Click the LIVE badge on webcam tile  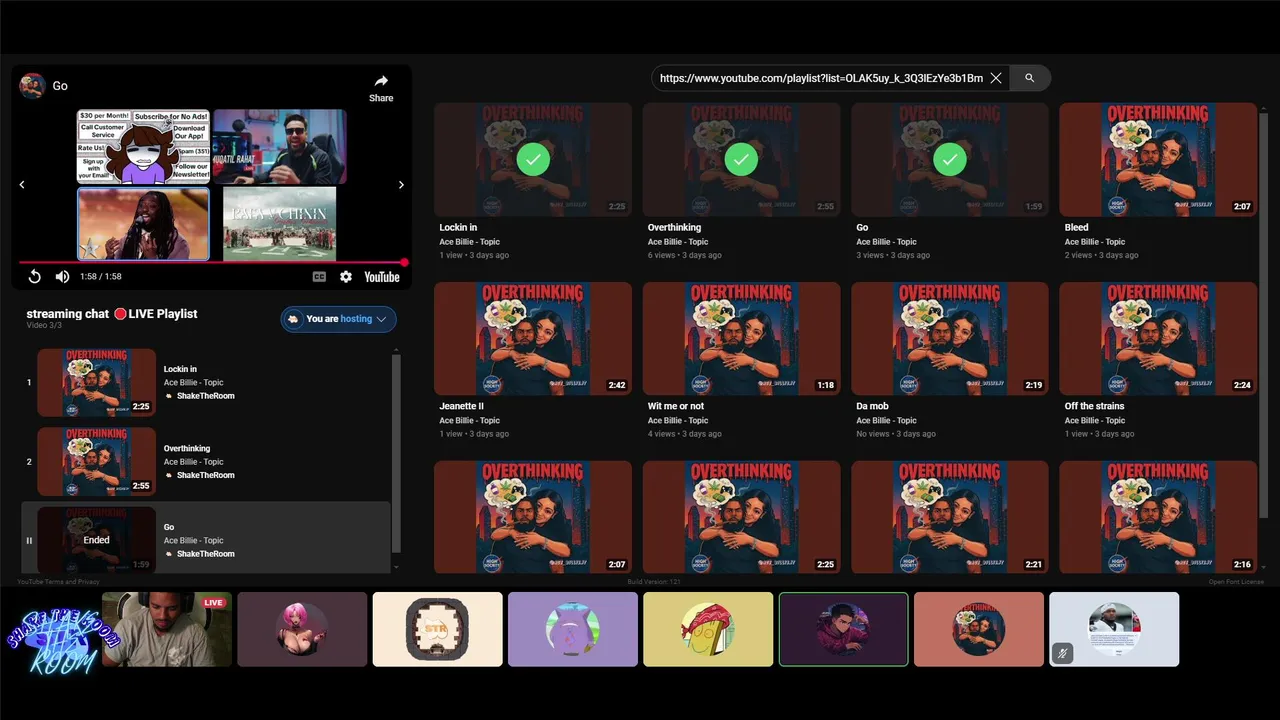(x=213, y=603)
